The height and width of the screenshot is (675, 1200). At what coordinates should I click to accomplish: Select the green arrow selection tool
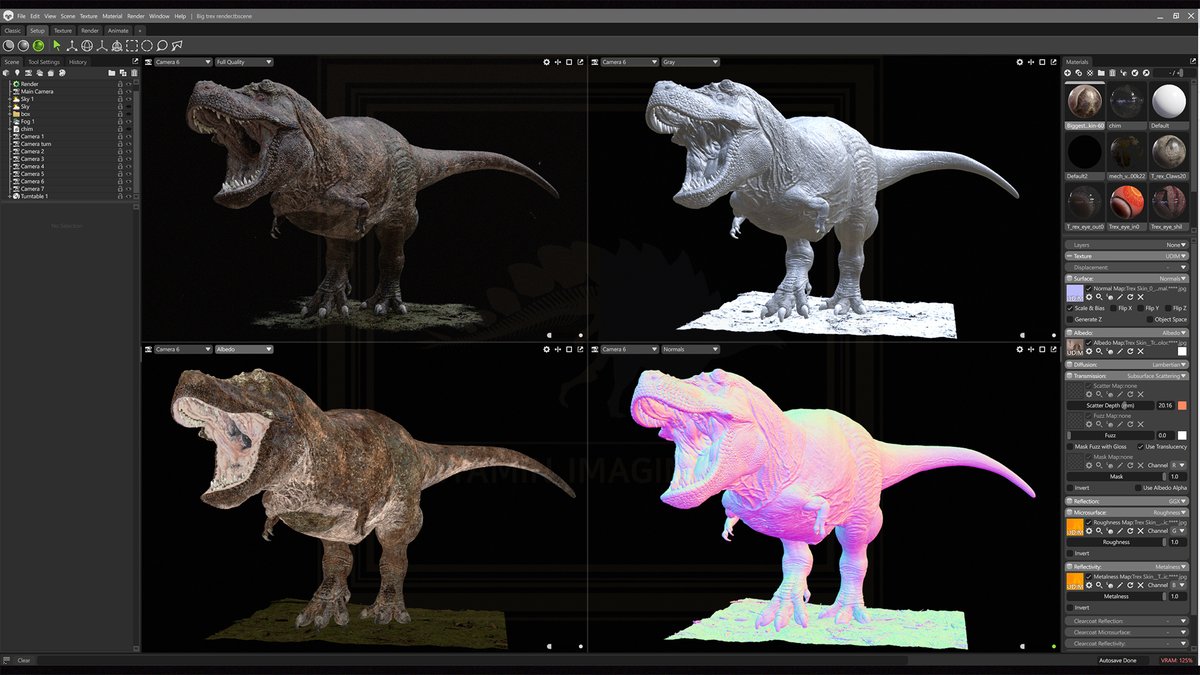point(56,46)
